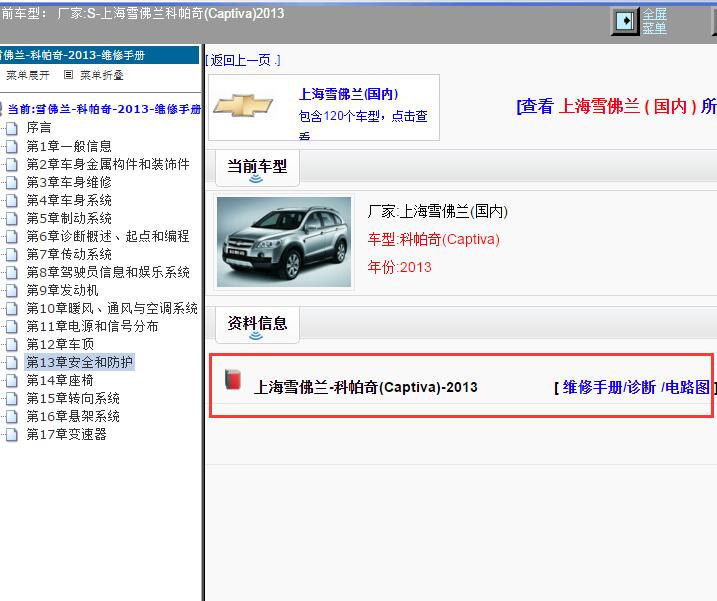Select the 当前车型 tab

(x=257, y=168)
